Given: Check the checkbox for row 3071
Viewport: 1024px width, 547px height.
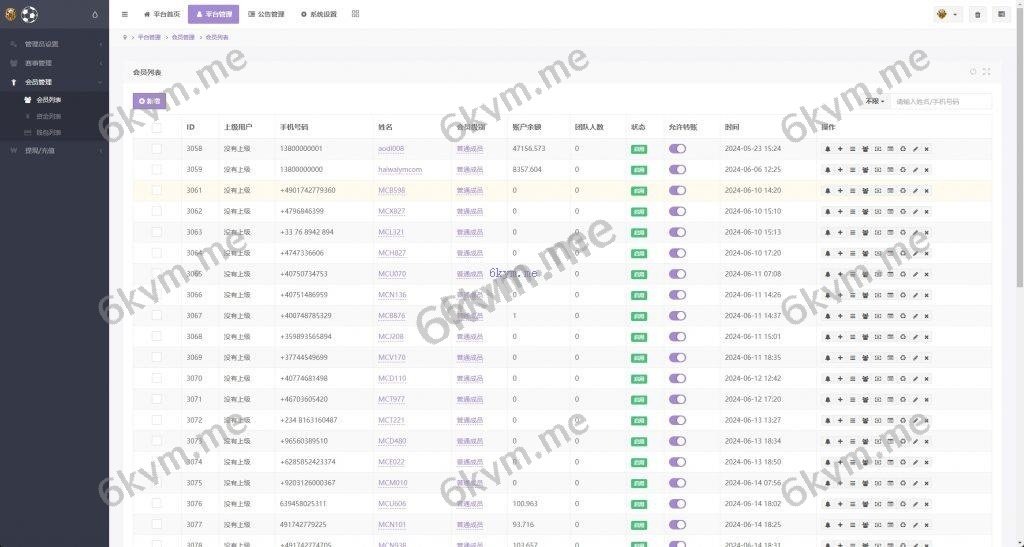Looking at the screenshot, I should pos(156,399).
